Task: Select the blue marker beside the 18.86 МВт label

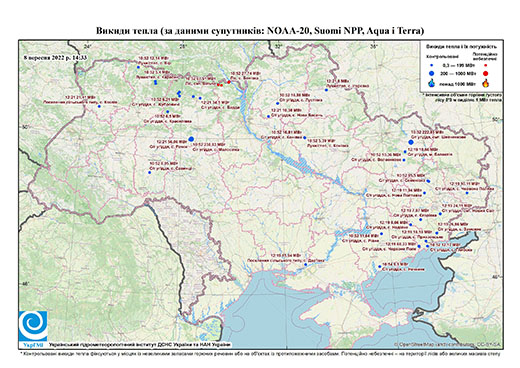Action: point(405,152)
